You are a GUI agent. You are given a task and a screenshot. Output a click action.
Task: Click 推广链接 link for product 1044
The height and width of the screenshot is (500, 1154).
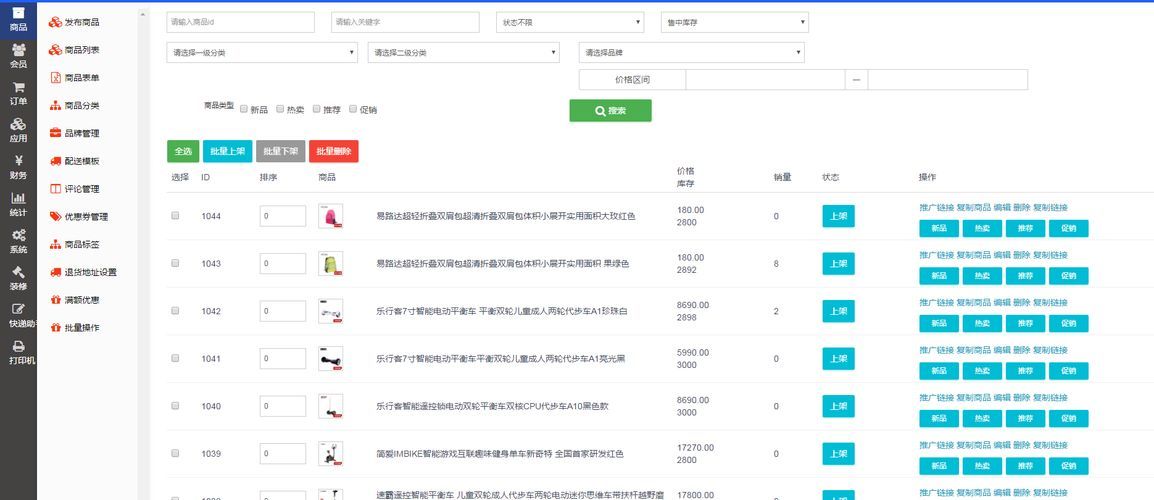[936, 208]
